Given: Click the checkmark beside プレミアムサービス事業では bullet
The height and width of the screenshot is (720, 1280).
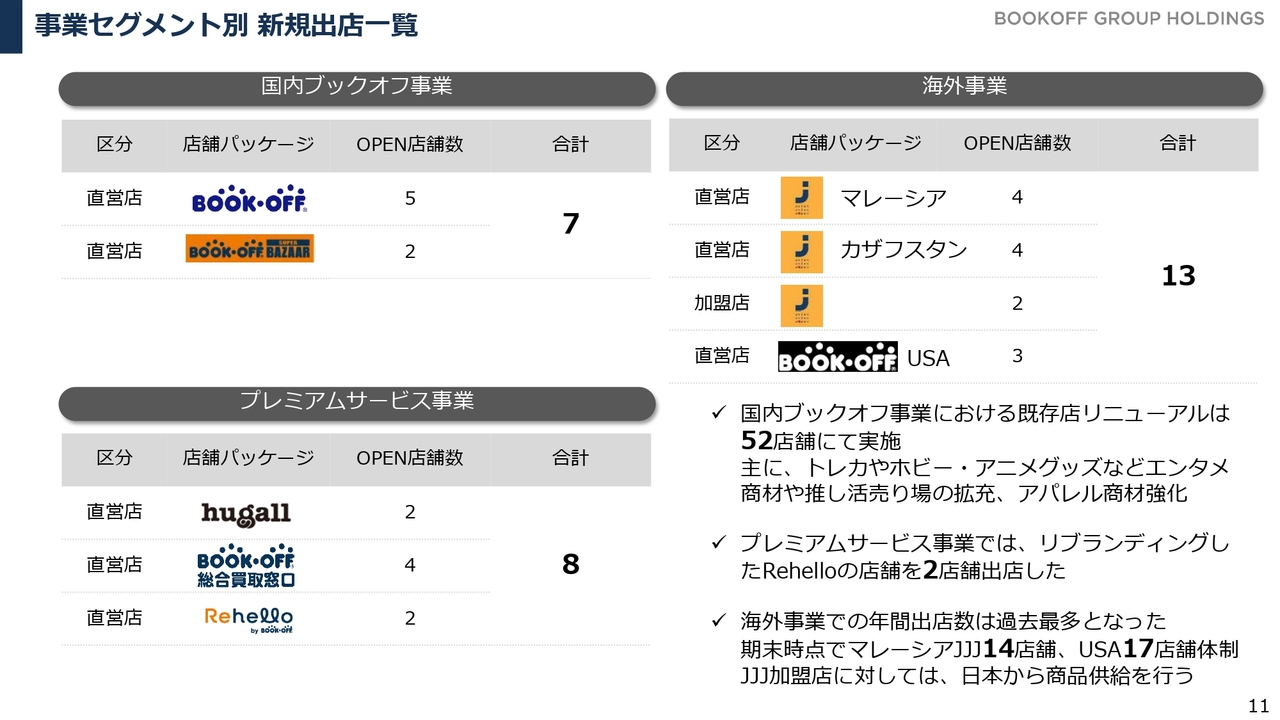Looking at the screenshot, I should (717, 542).
